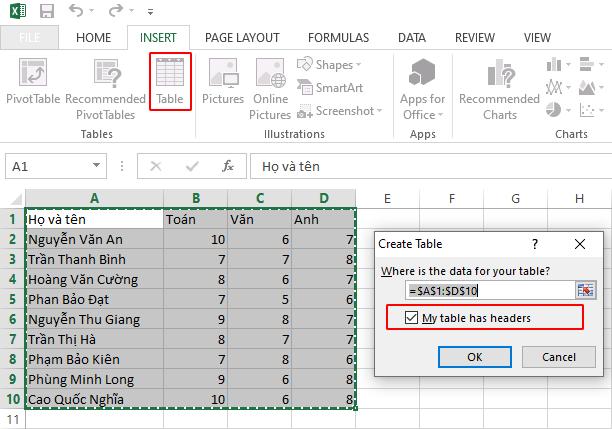Open the FORMULAS tab
This screenshot has width=612, height=429.
(x=339, y=37)
